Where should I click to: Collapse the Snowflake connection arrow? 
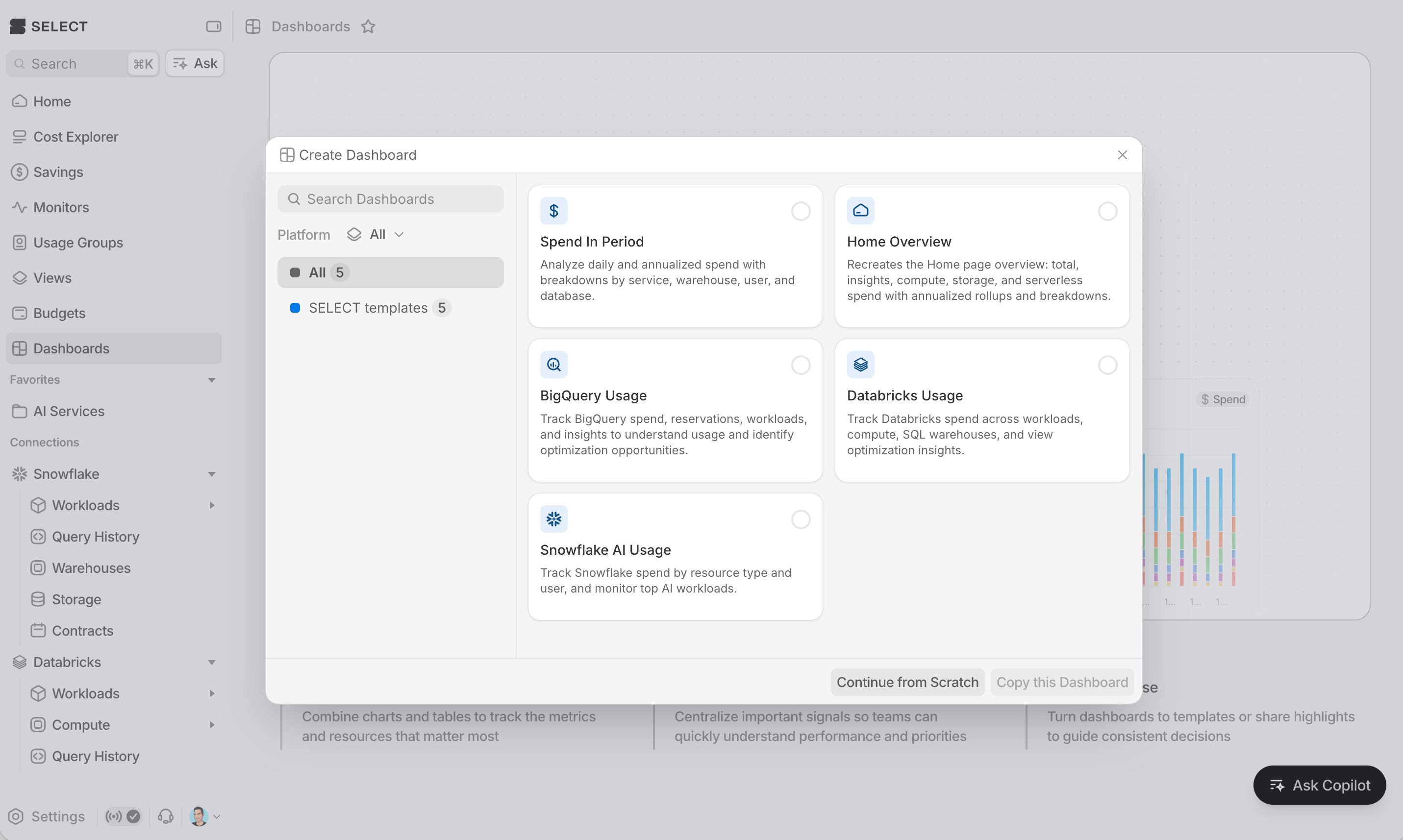coord(212,474)
